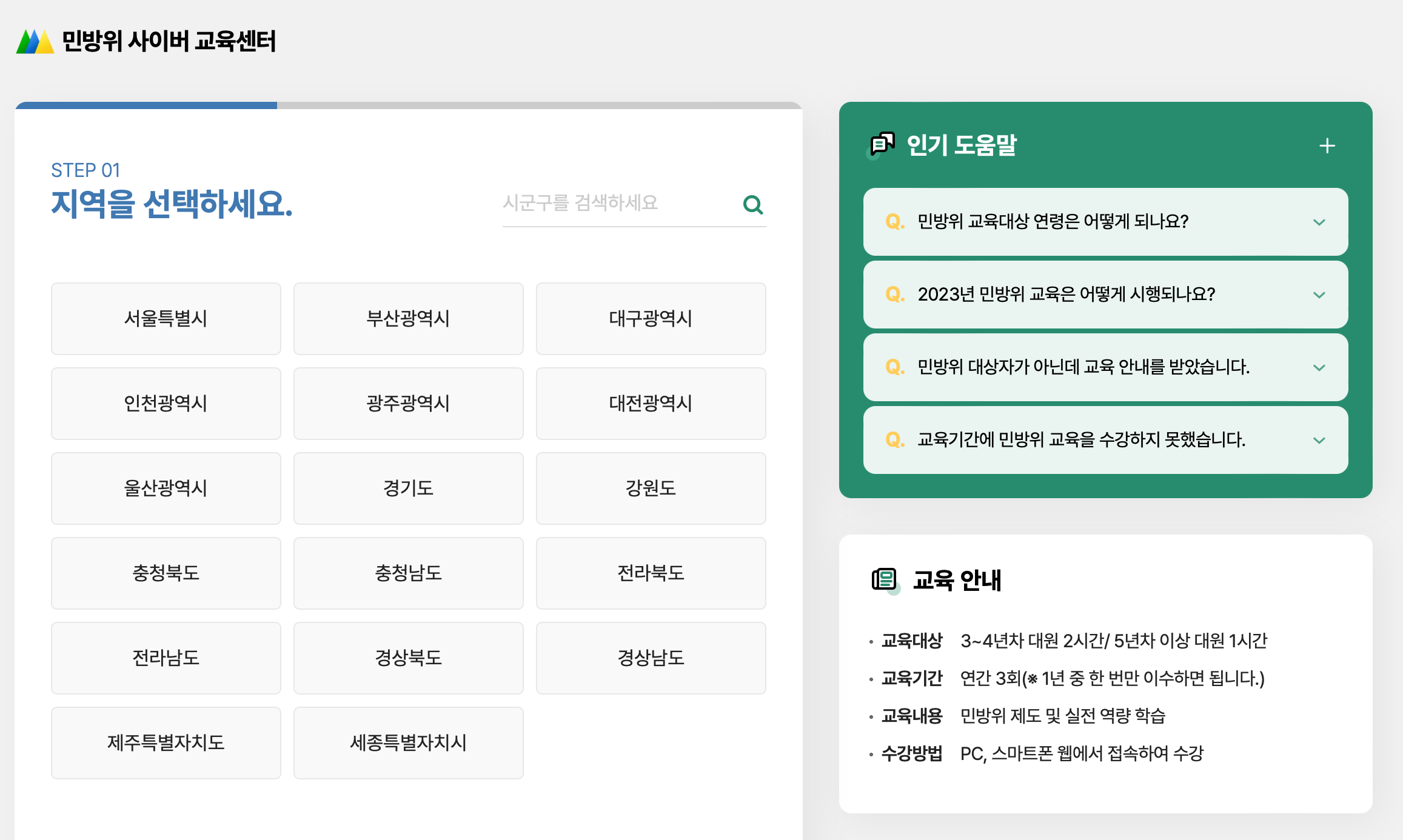The height and width of the screenshot is (840, 1403).
Task: Click the search magnifier icon
Action: tap(752, 205)
